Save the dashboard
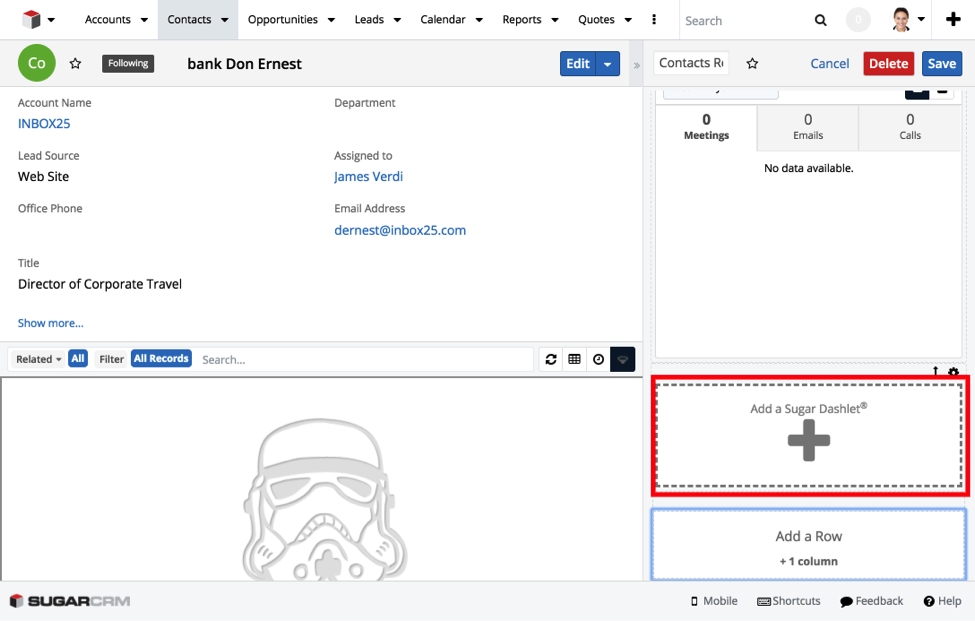Viewport: 975px width, 621px height. (941, 63)
